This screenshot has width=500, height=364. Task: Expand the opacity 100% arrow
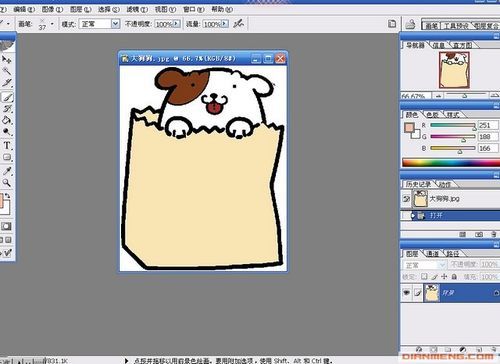pyautogui.click(x=177, y=24)
